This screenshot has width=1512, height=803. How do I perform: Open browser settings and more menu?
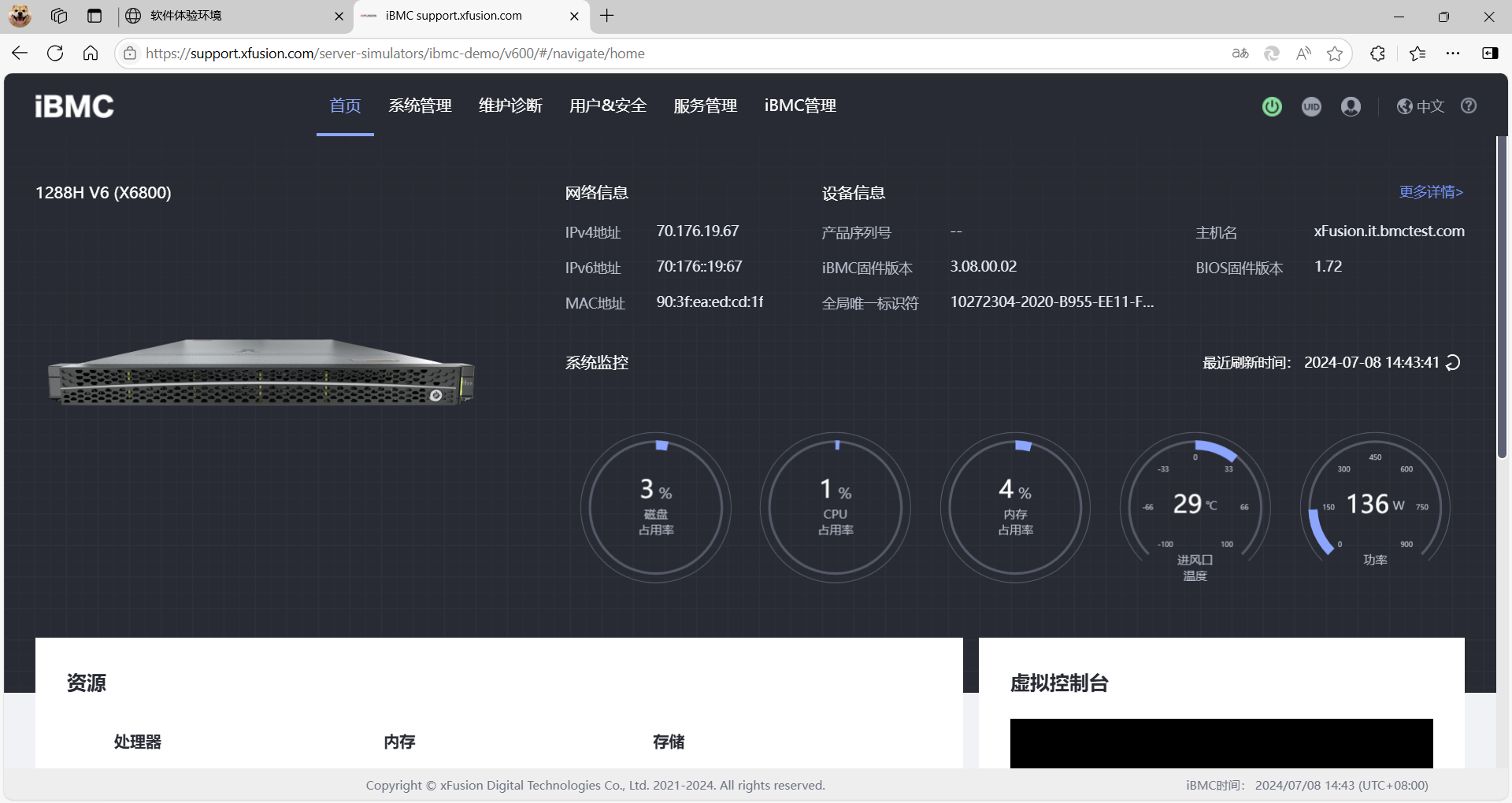[1453, 53]
